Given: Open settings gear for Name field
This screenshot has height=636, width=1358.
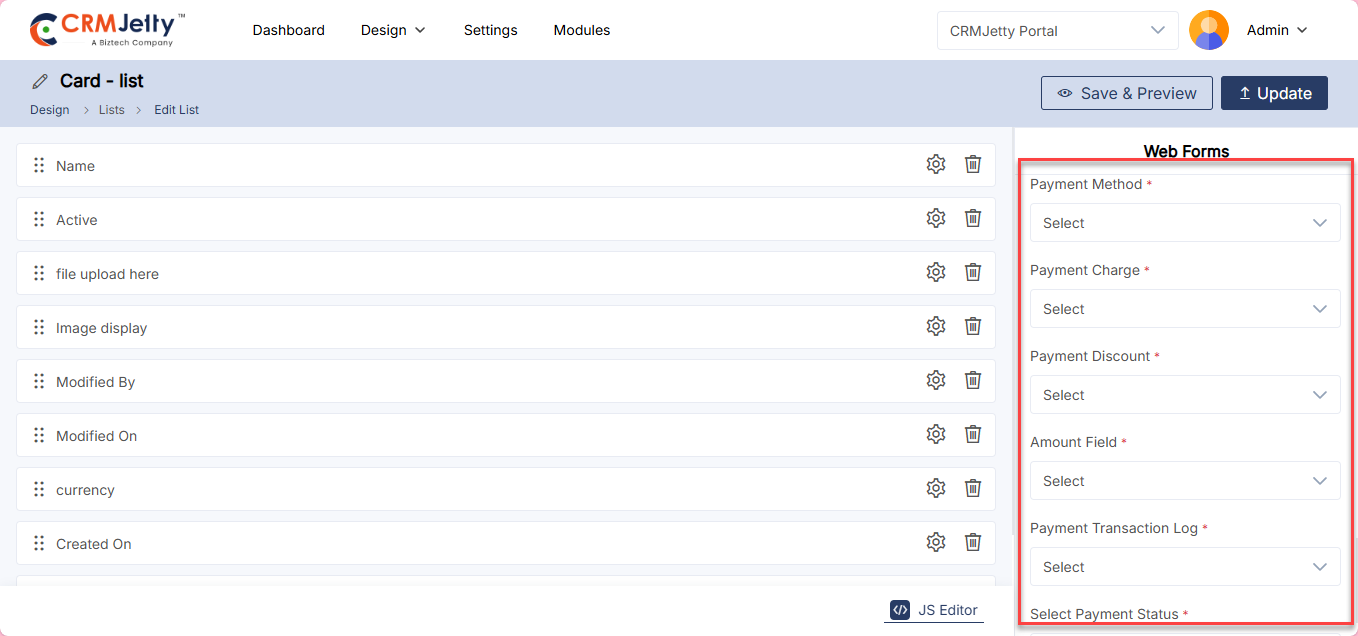Looking at the screenshot, I should pos(935,164).
